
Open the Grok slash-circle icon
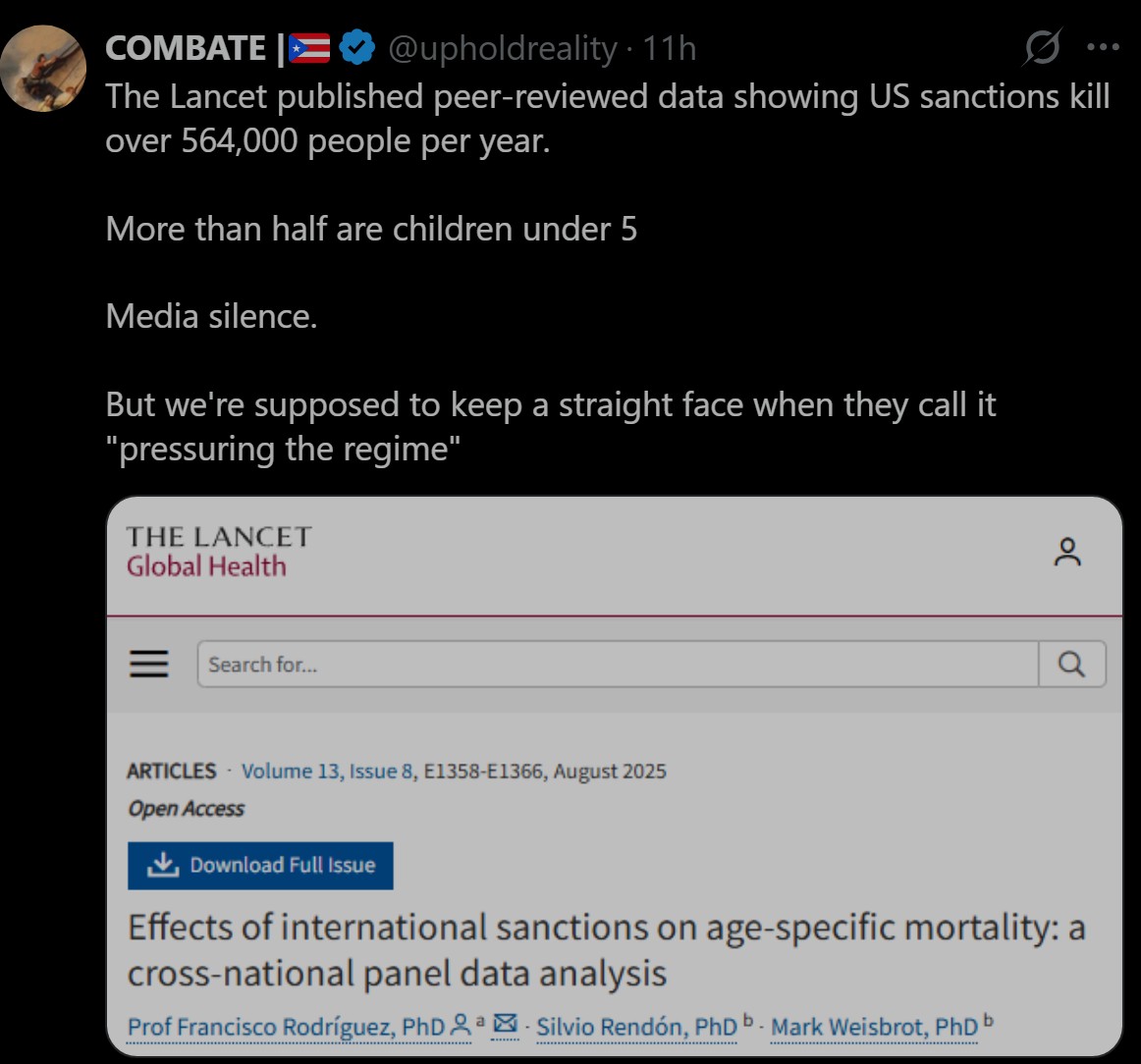(x=1042, y=47)
